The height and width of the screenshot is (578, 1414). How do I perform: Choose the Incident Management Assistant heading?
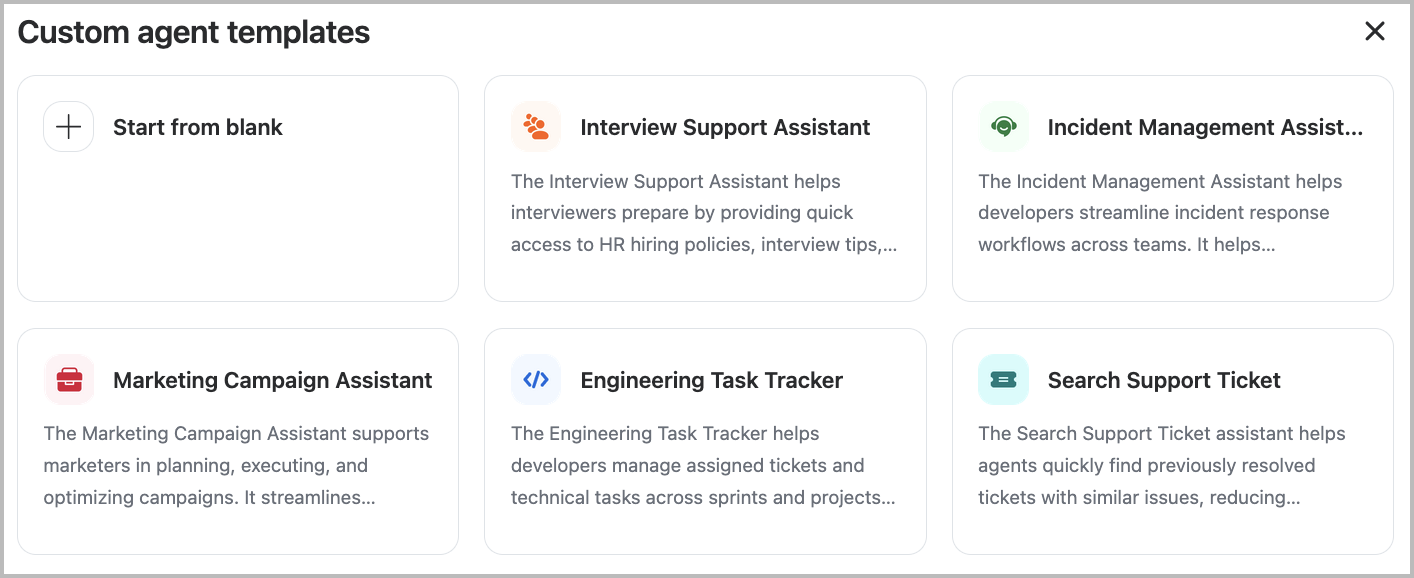point(1205,127)
